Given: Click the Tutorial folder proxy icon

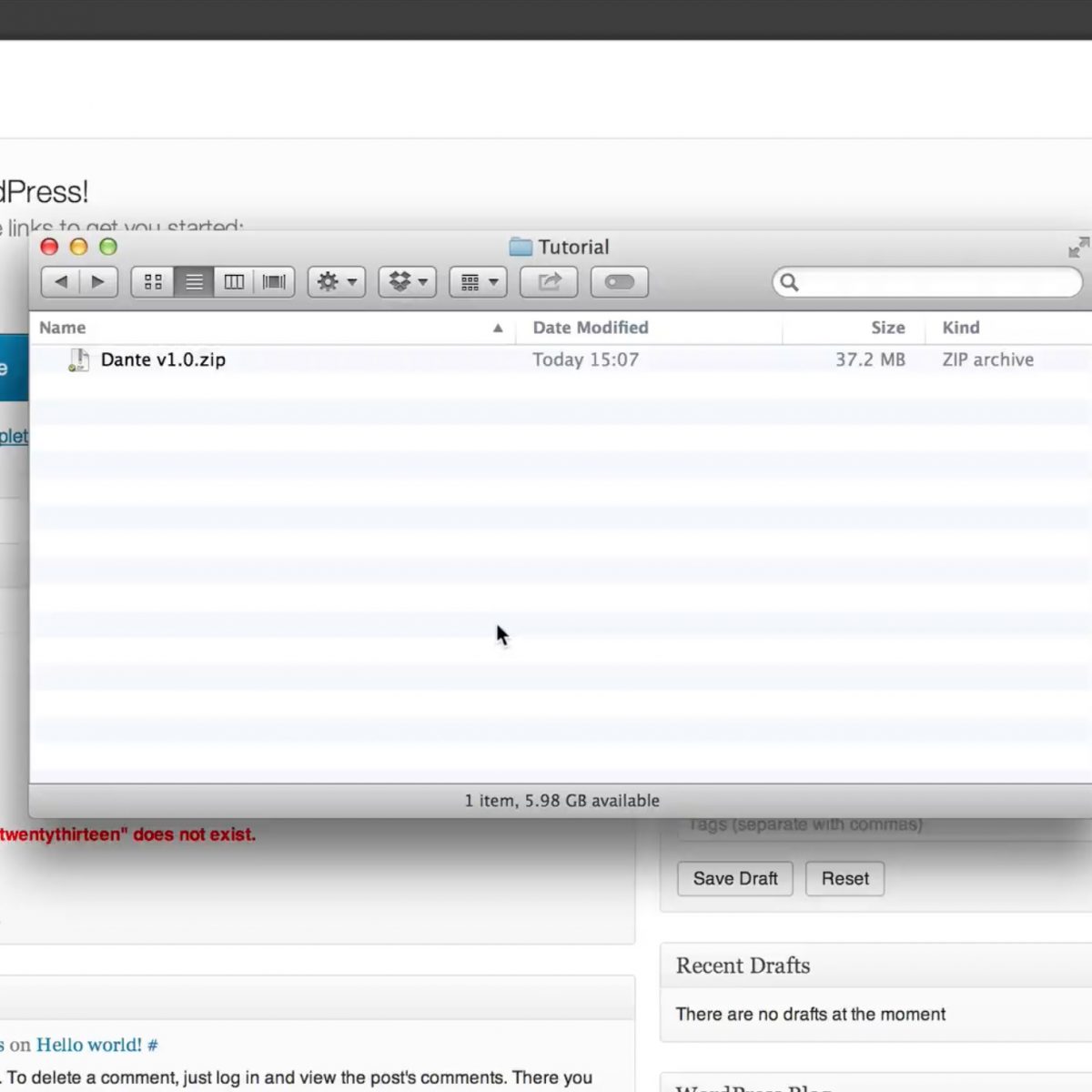Looking at the screenshot, I should pos(521,247).
